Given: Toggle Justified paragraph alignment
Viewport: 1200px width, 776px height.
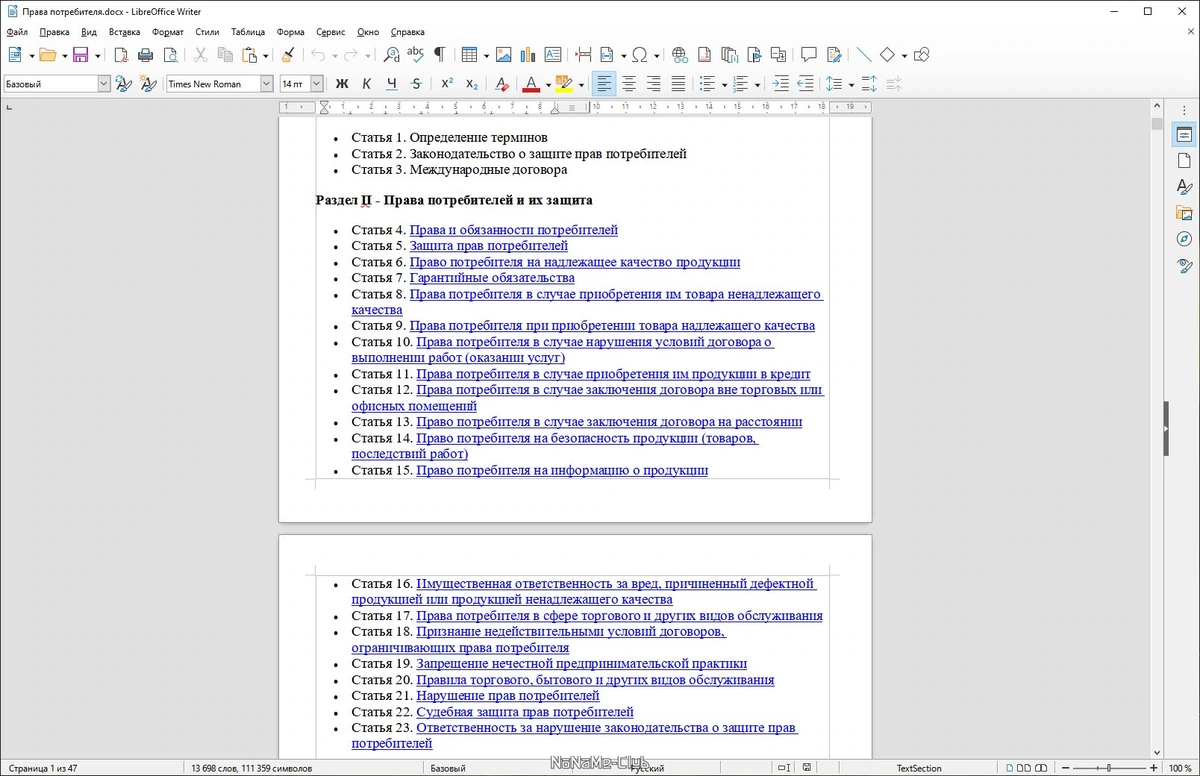Looking at the screenshot, I should pyautogui.click(x=678, y=84).
